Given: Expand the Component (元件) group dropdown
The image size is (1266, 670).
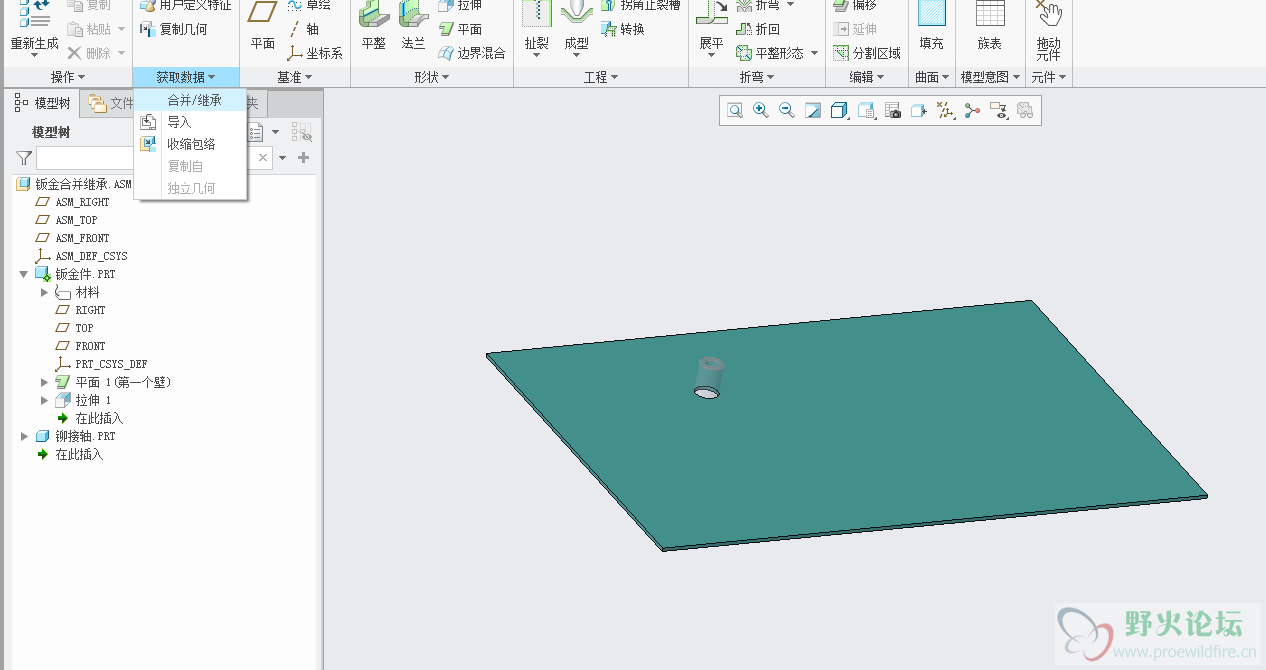Looking at the screenshot, I should 1048,77.
